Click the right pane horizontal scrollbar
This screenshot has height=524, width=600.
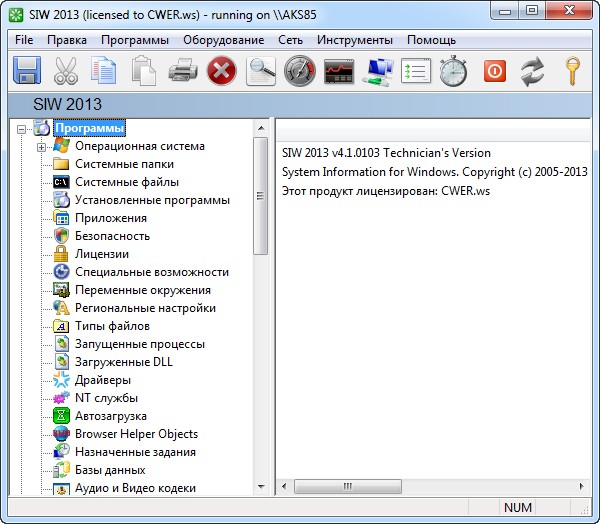pyautogui.click(x=430, y=486)
